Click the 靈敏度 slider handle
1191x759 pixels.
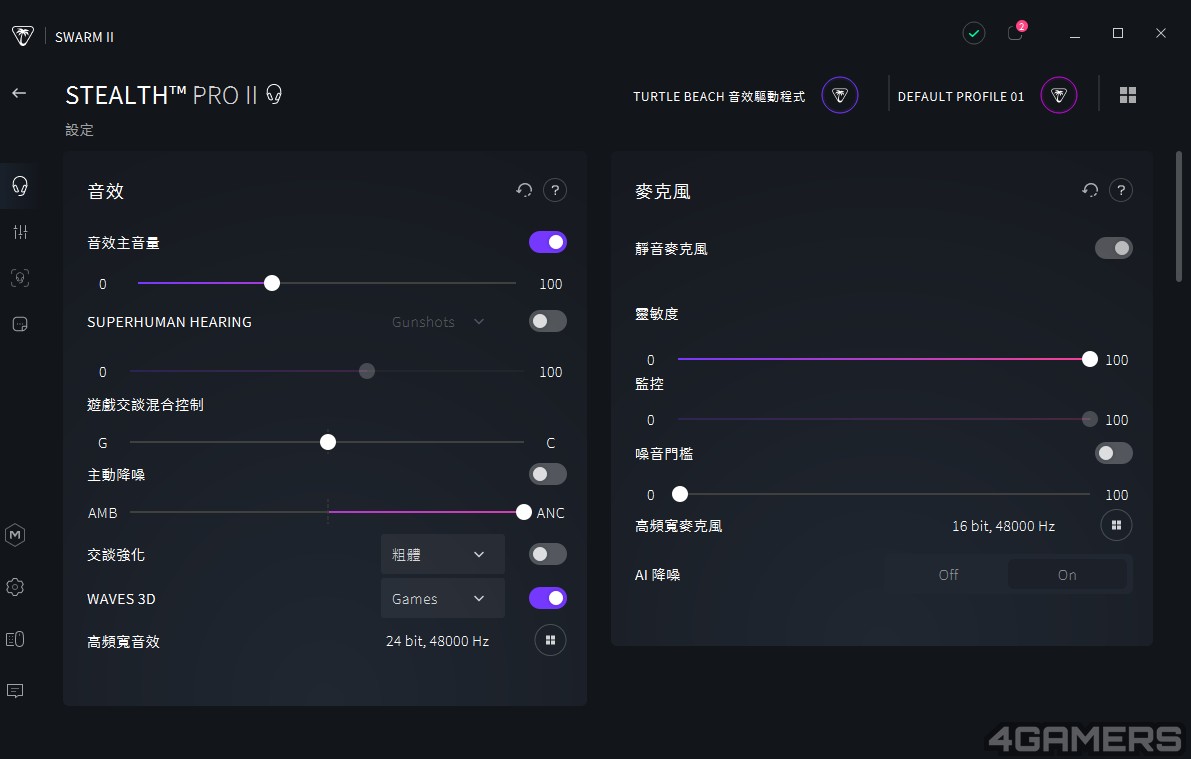(x=1089, y=359)
